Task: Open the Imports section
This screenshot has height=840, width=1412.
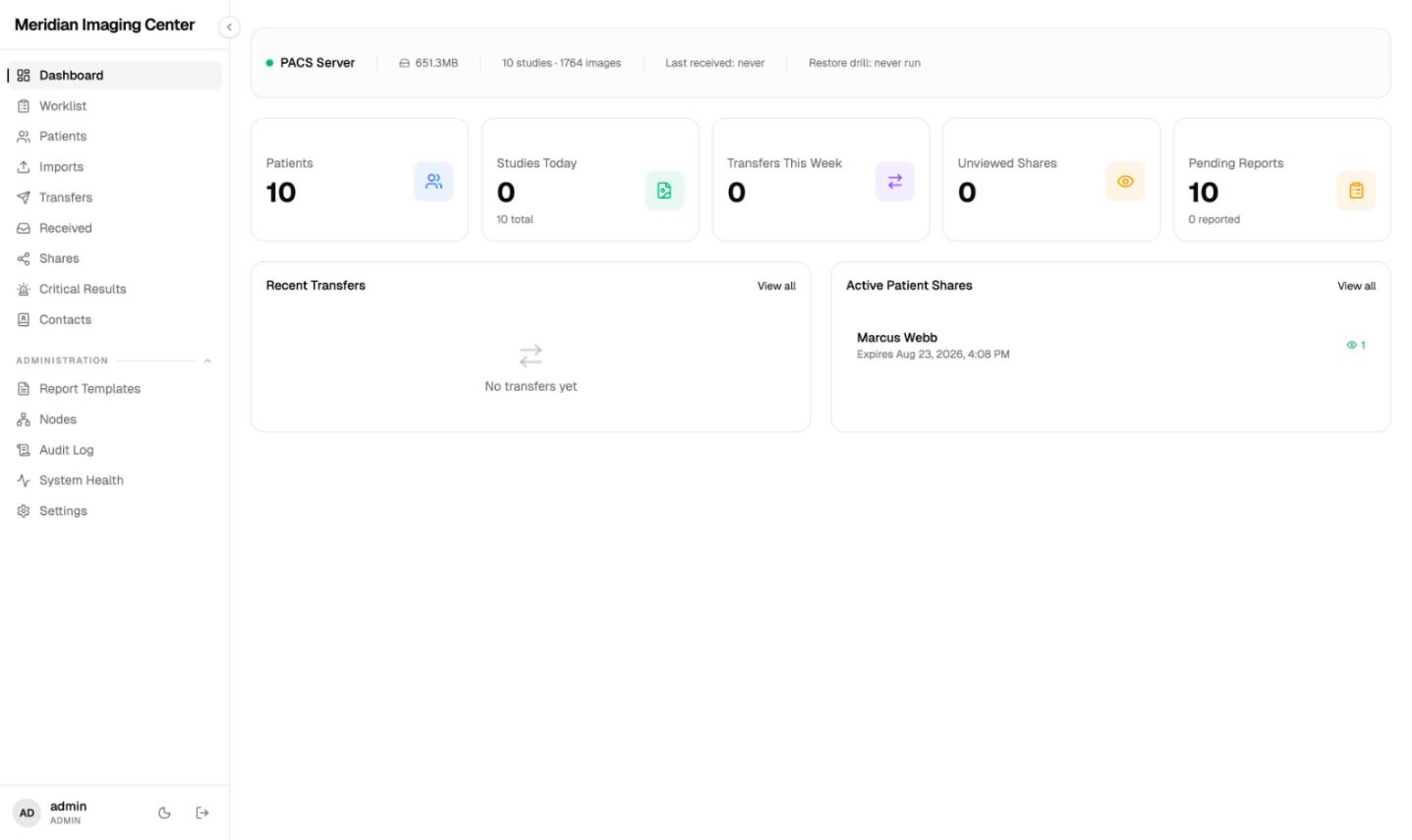Action: tap(115, 167)
